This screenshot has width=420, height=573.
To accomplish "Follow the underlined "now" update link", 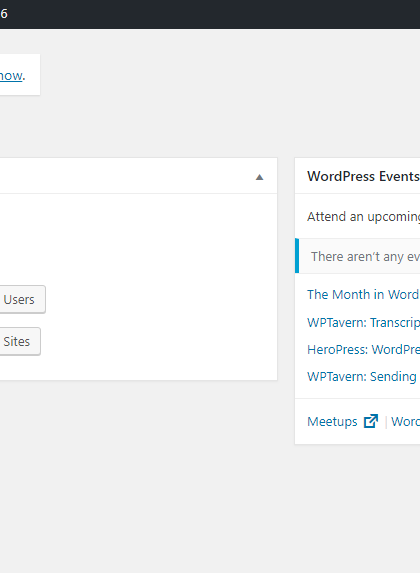I will [x=11, y=76].
